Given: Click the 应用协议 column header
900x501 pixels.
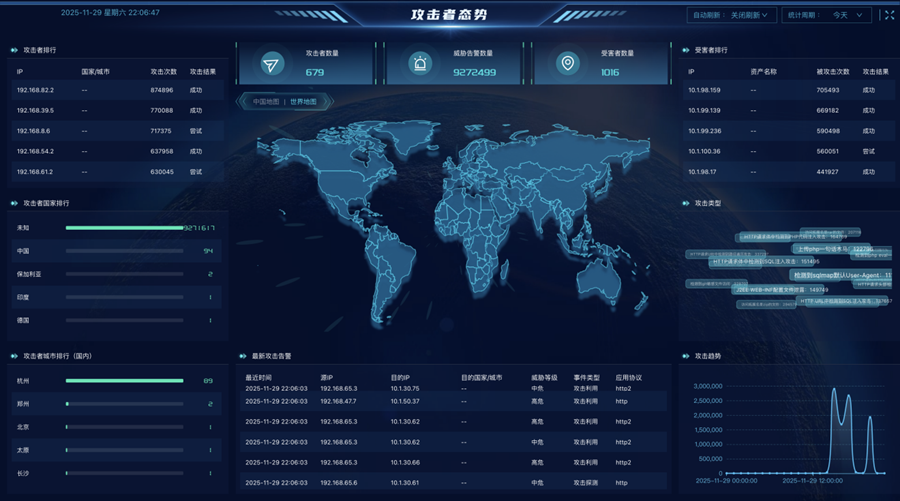Looking at the screenshot, I should click(629, 378).
